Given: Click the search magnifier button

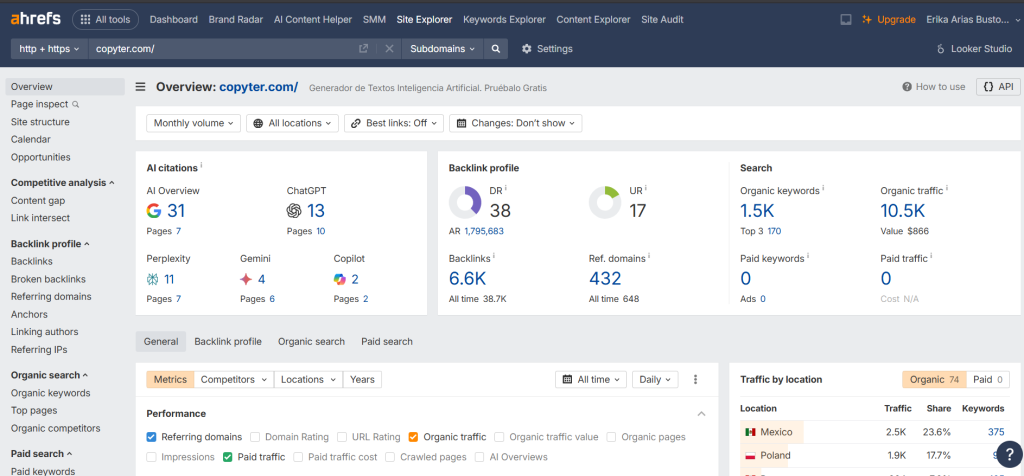Looking at the screenshot, I should [495, 49].
